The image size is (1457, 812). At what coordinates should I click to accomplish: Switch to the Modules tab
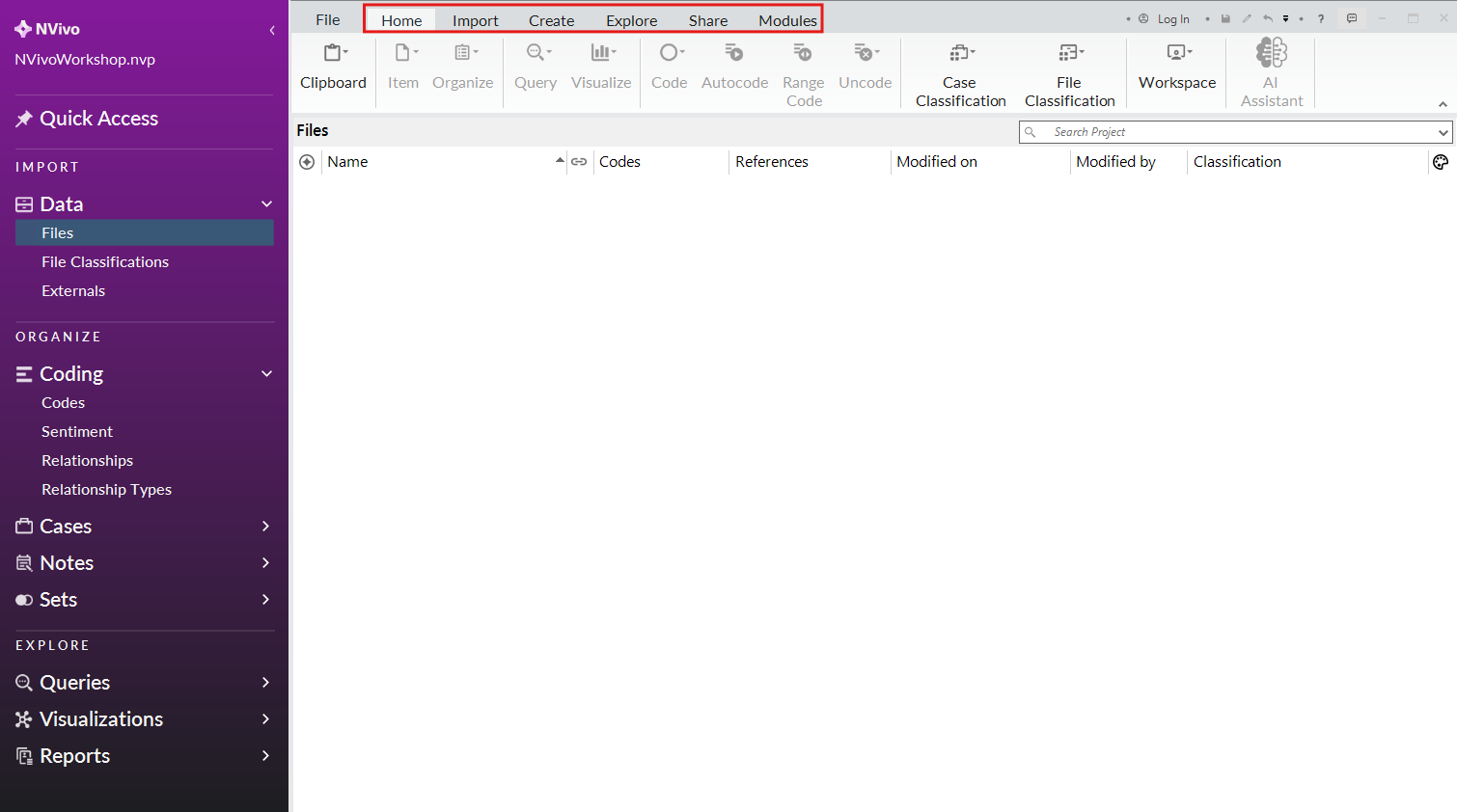point(787,20)
